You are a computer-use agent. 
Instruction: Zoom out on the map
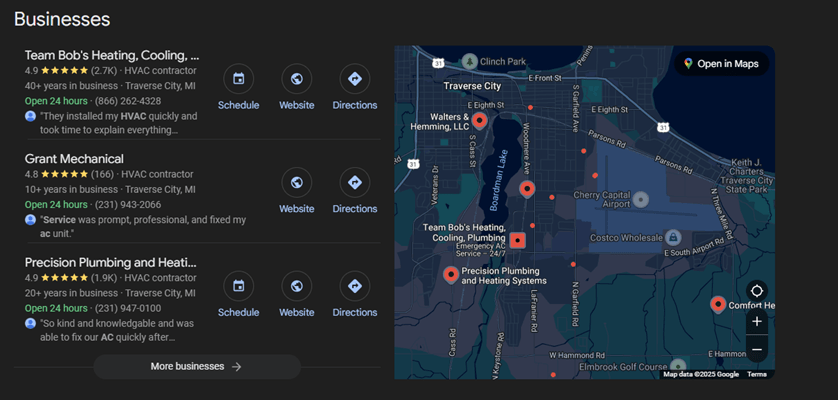click(757, 350)
